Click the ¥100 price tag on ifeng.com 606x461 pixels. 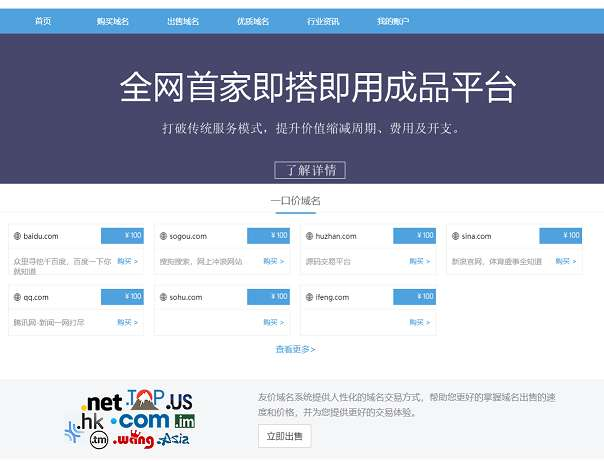(x=414, y=297)
